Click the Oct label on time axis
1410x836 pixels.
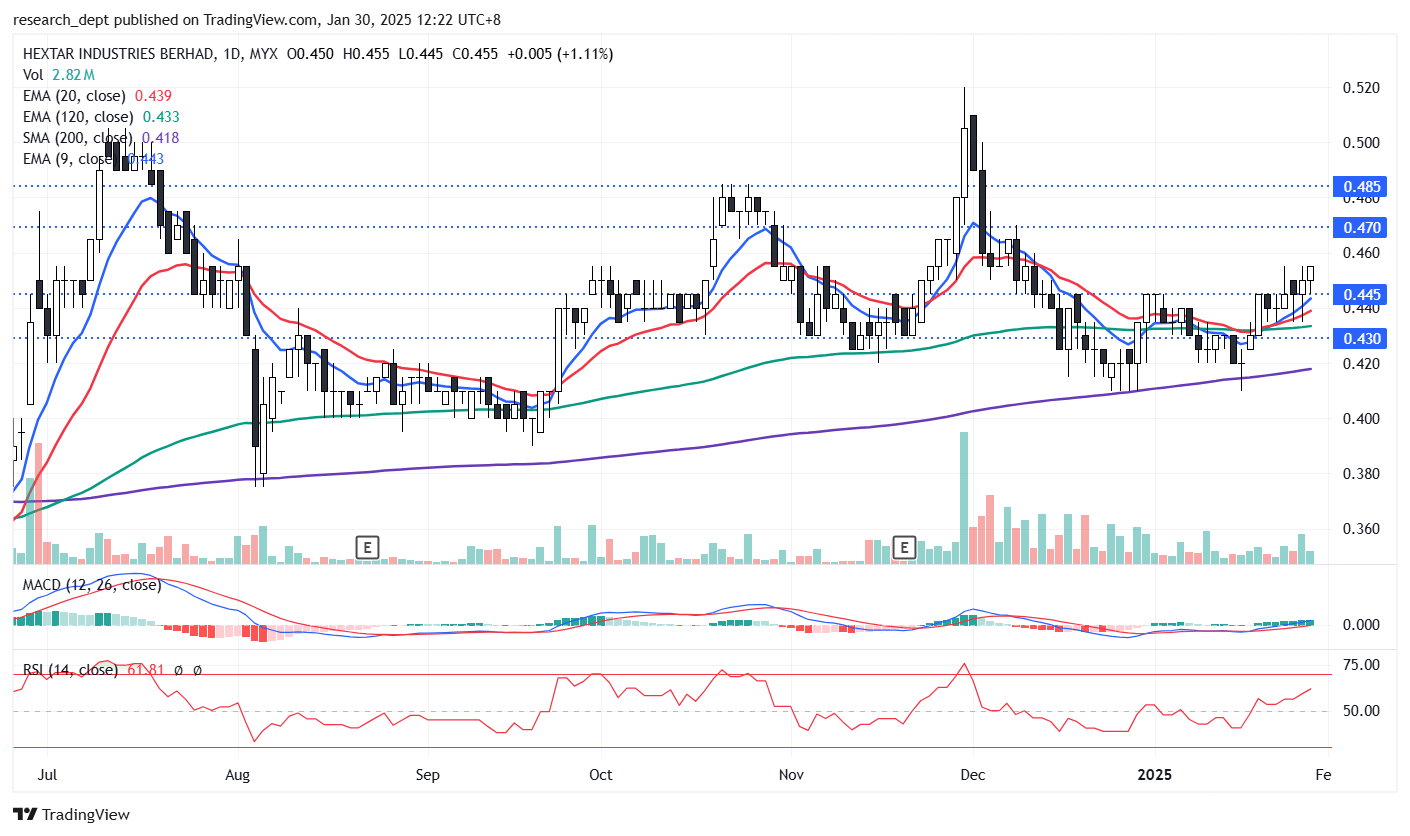tap(600, 775)
